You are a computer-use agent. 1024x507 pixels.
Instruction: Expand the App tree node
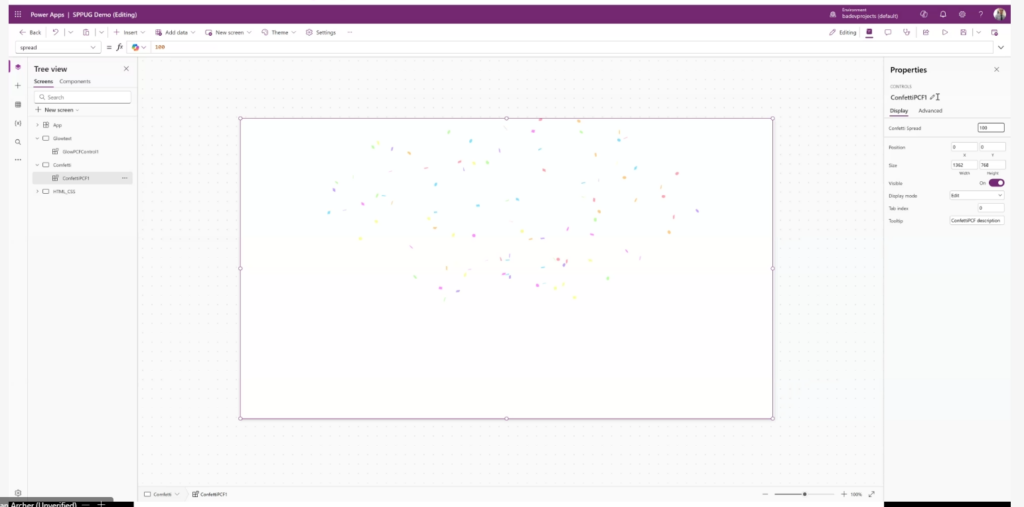(x=37, y=125)
